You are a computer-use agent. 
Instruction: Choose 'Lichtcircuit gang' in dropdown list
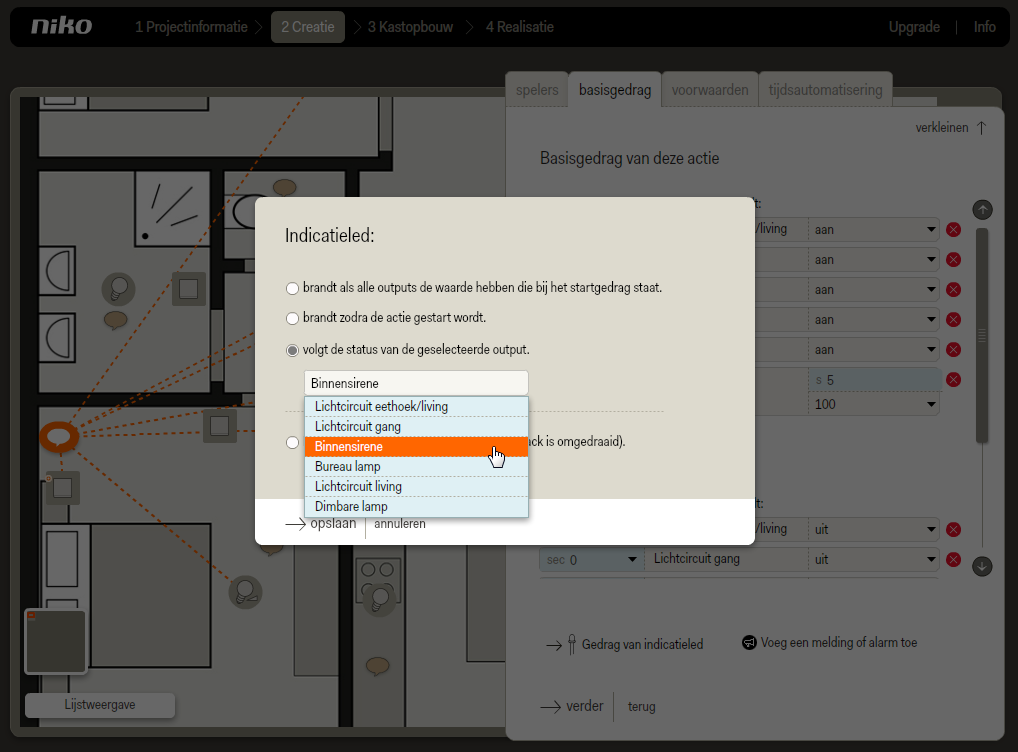tap(416, 427)
